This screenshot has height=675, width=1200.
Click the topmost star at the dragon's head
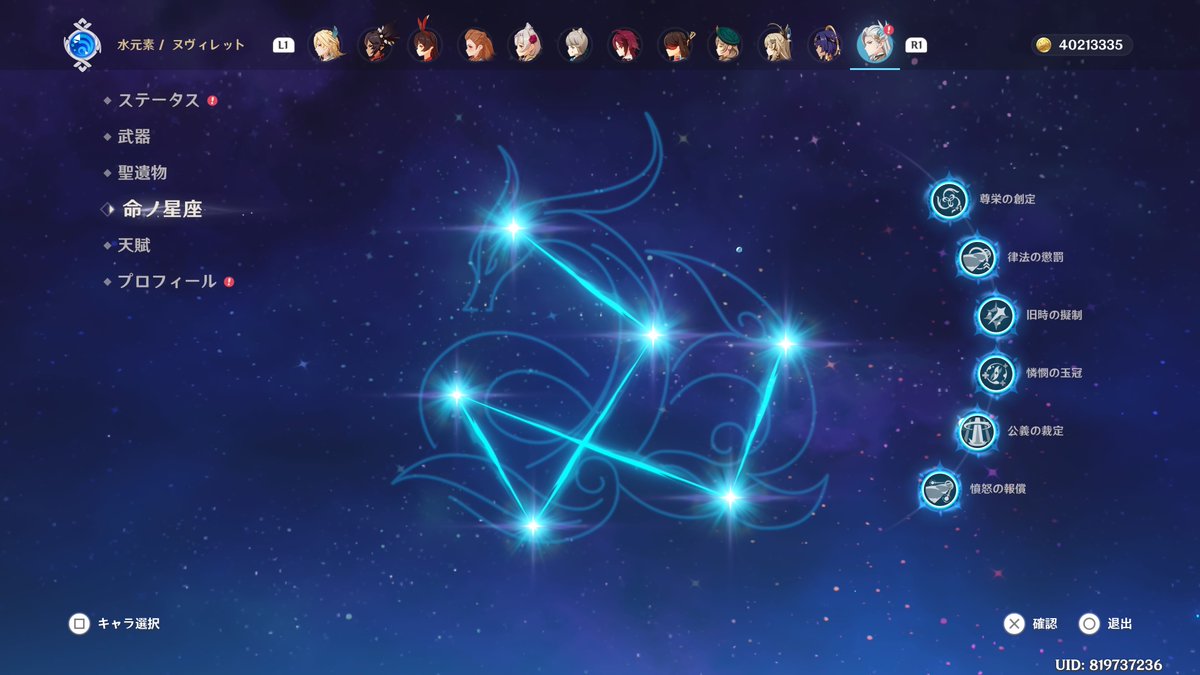point(513,228)
